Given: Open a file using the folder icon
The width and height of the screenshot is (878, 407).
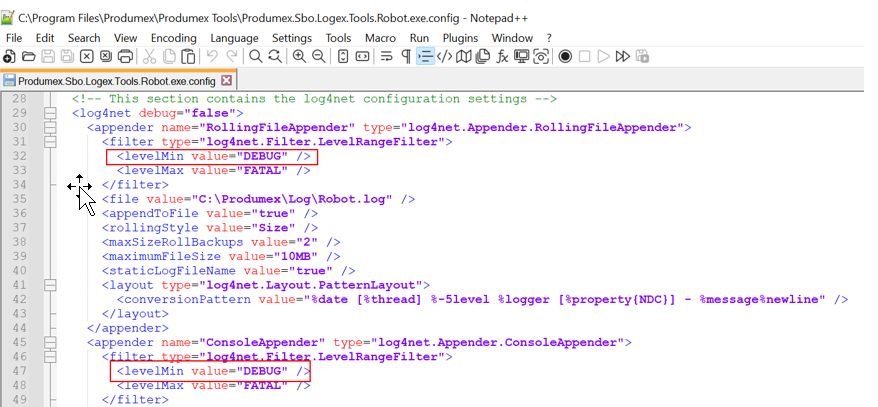Looking at the screenshot, I should (x=29, y=57).
